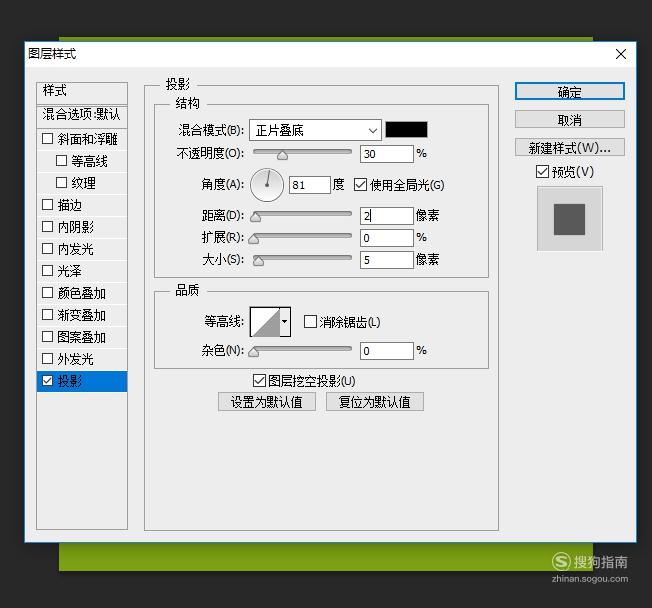Image resolution: width=652 pixels, height=608 pixels.
Task: Click the 不透明度 input field showing 30
Action: click(387, 154)
